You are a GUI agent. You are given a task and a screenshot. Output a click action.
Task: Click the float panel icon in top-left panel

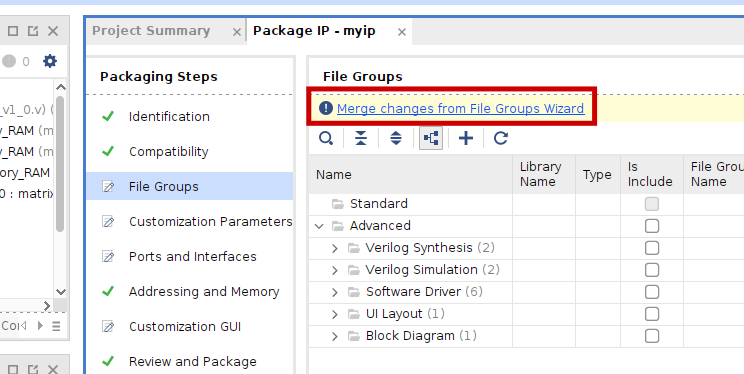click(33, 31)
